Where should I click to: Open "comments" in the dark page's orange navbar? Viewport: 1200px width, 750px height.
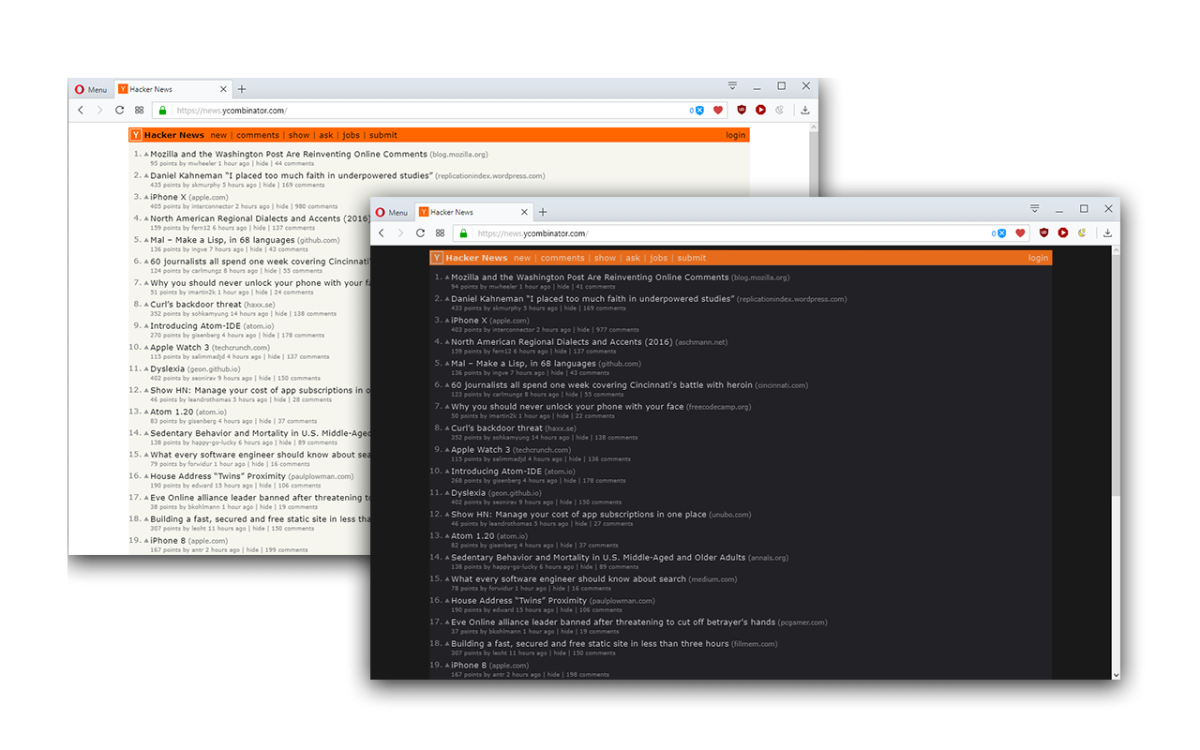pos(562,258)
